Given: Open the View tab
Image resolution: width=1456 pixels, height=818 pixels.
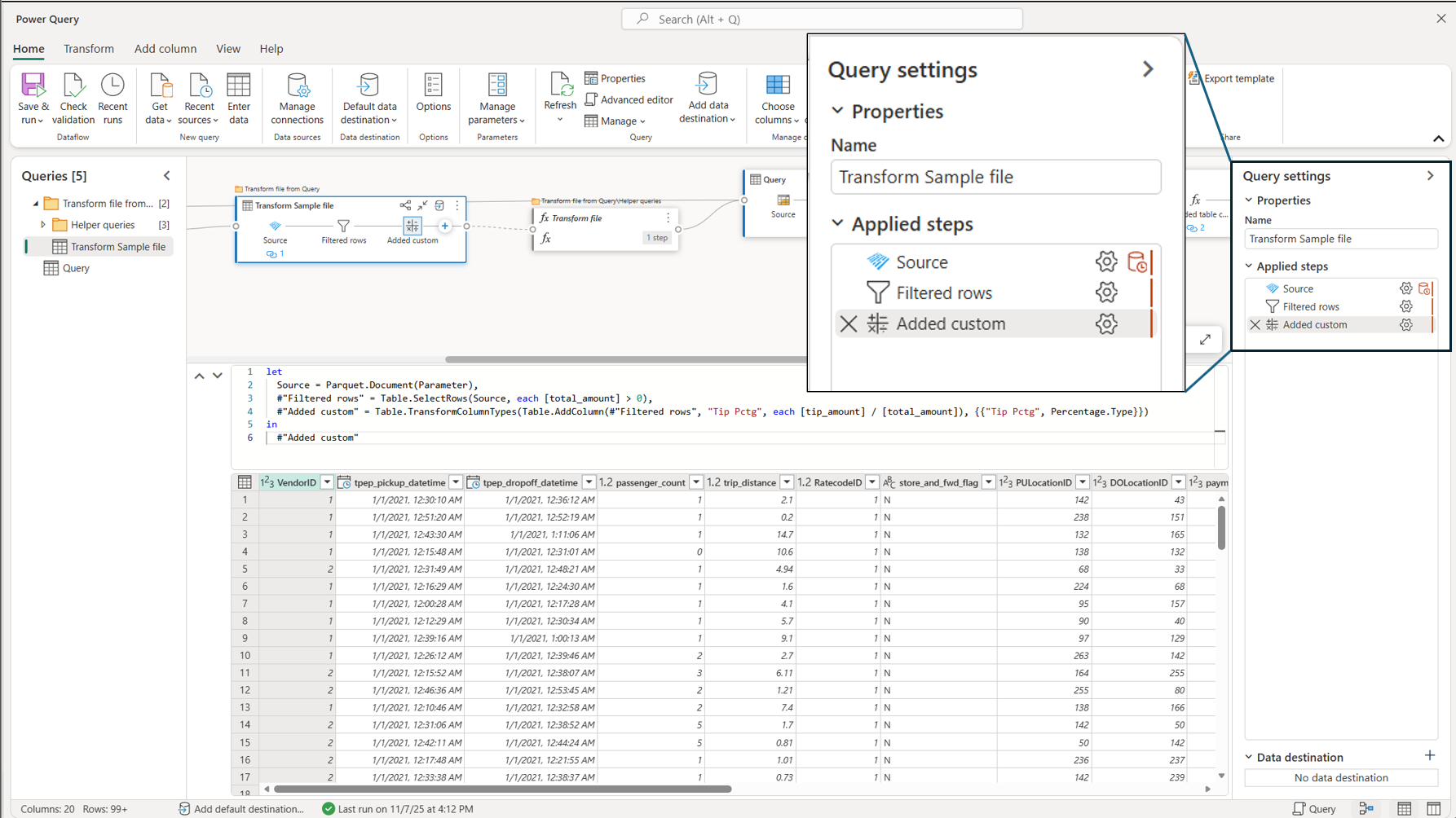Looking at the screenshot, I should [x=228, y=49].
